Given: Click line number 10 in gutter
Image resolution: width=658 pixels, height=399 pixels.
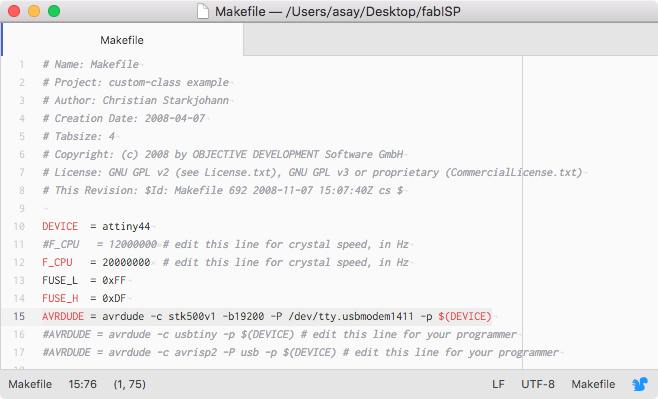Looking at the screenshot, I should 19,227.
